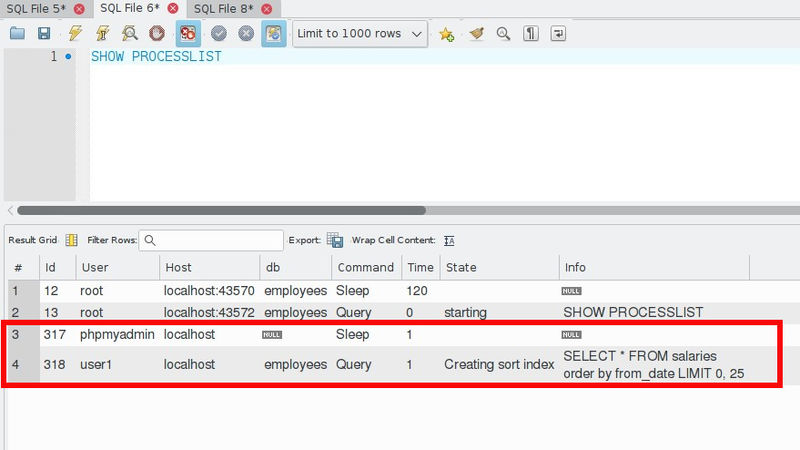The width and height of the screenshot is (800, 450).
Task: Close the SQL File 8* tab
Action: click(x=267, y=9)
